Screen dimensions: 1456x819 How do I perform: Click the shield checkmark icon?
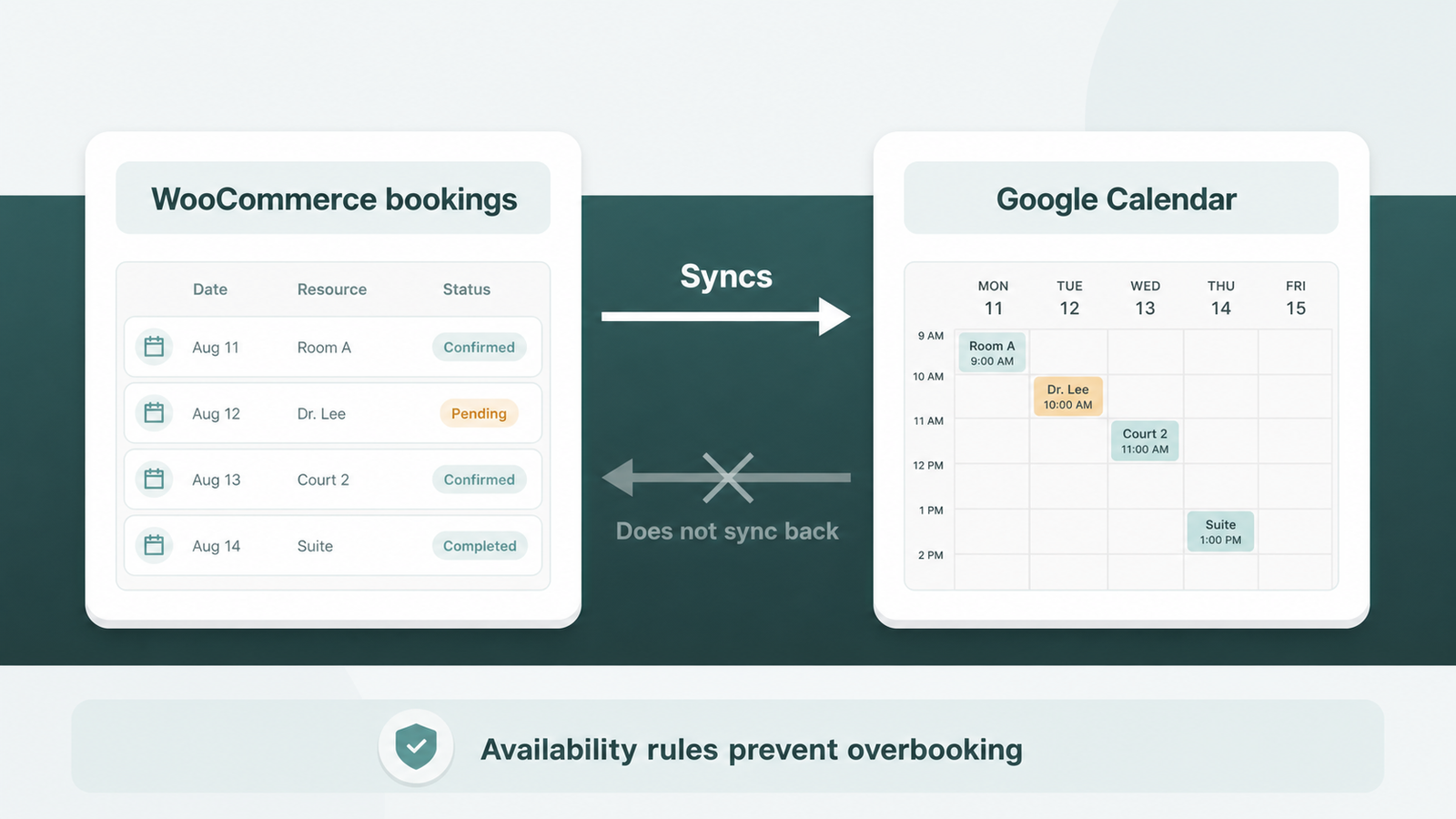click(x=416, y=747)
